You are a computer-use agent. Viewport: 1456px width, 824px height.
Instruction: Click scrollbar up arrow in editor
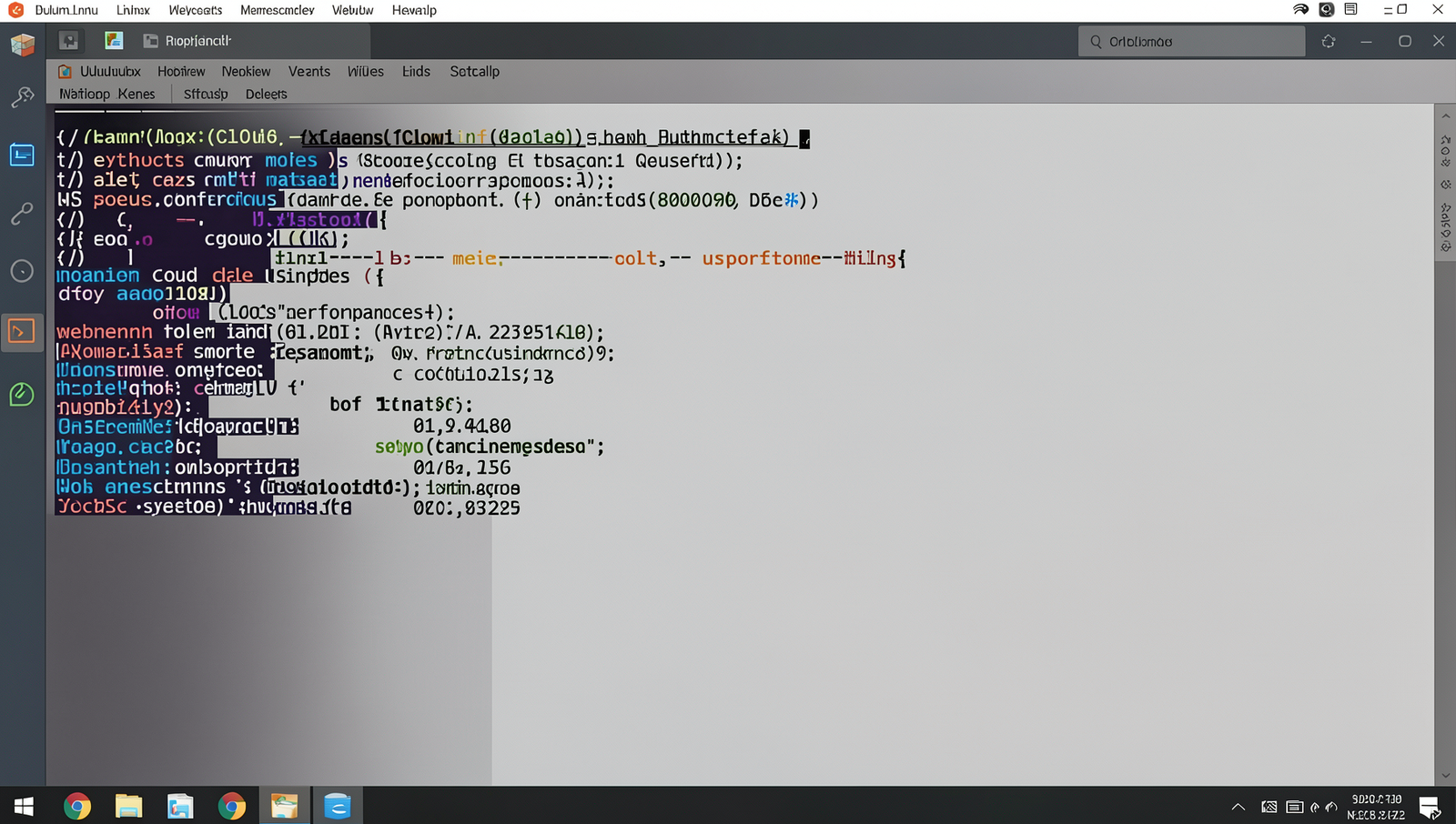(1445, 116)
